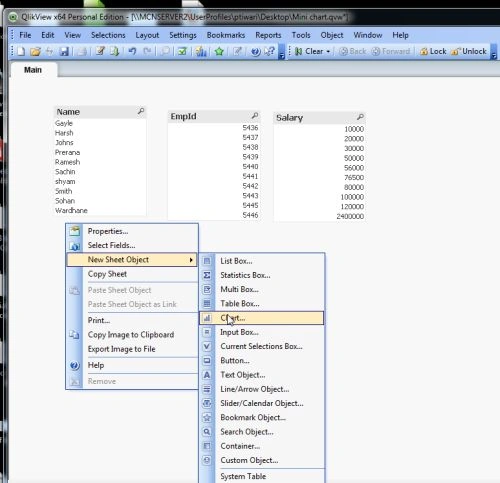Image resolution: width=500 pixels, height=483 pixels.
Task: Click the Name list box search icon
Action: [141, 111]
